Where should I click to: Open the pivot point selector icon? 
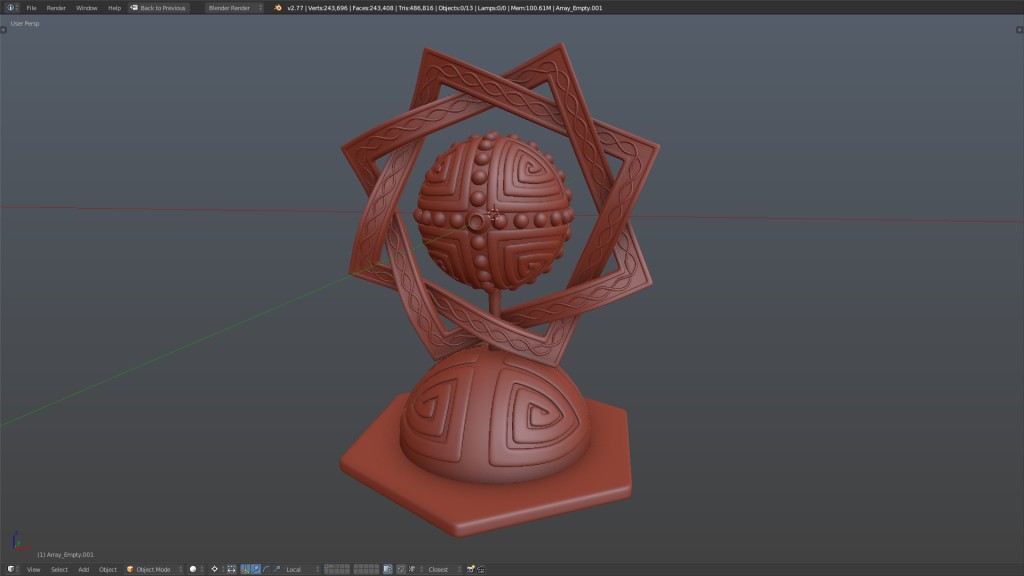212,568
